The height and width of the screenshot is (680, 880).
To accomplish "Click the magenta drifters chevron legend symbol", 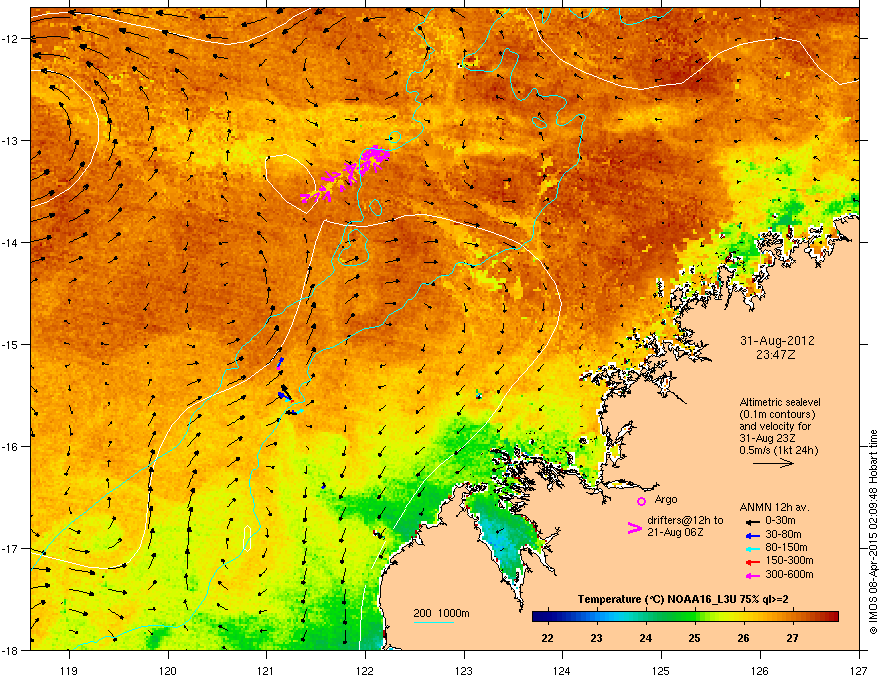I will pyautogui.click(x=634, y=527).
